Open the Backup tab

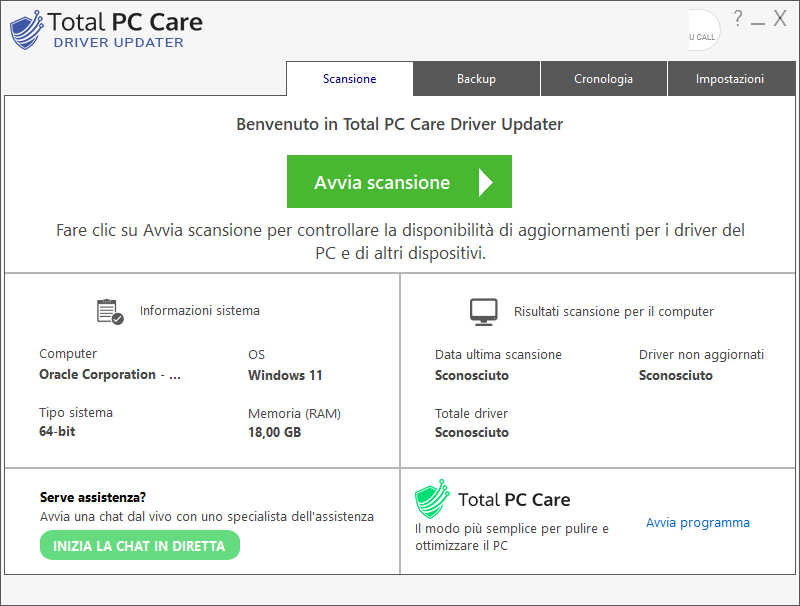pos(477,79)
